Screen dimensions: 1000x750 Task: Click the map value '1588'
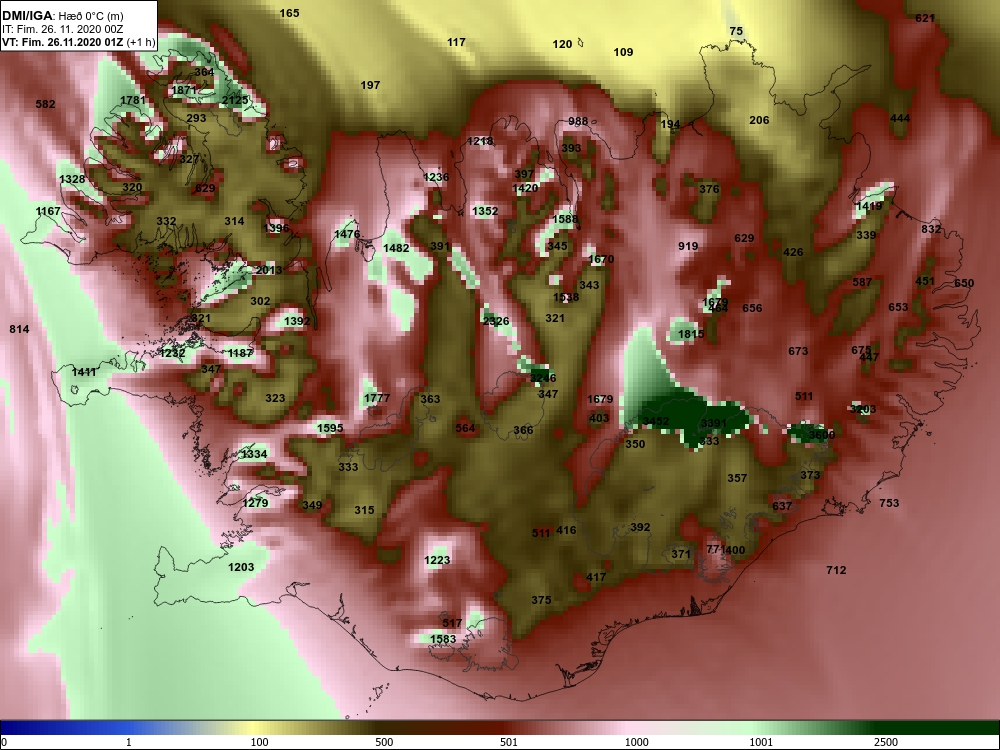pos(565,219)
